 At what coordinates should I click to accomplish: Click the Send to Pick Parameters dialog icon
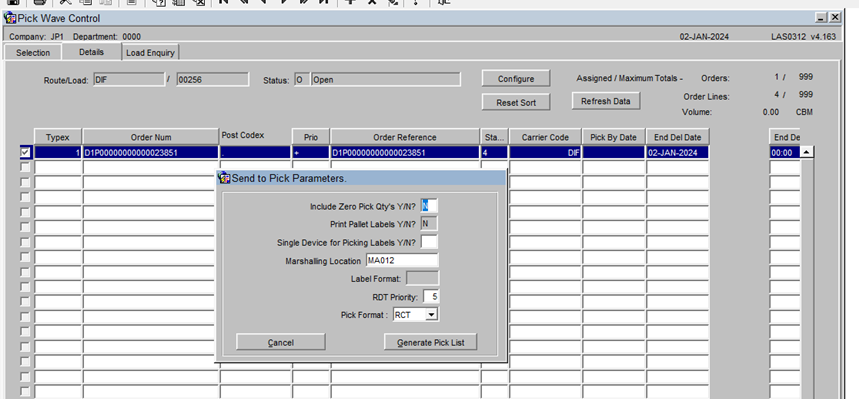tap(224, 178)
